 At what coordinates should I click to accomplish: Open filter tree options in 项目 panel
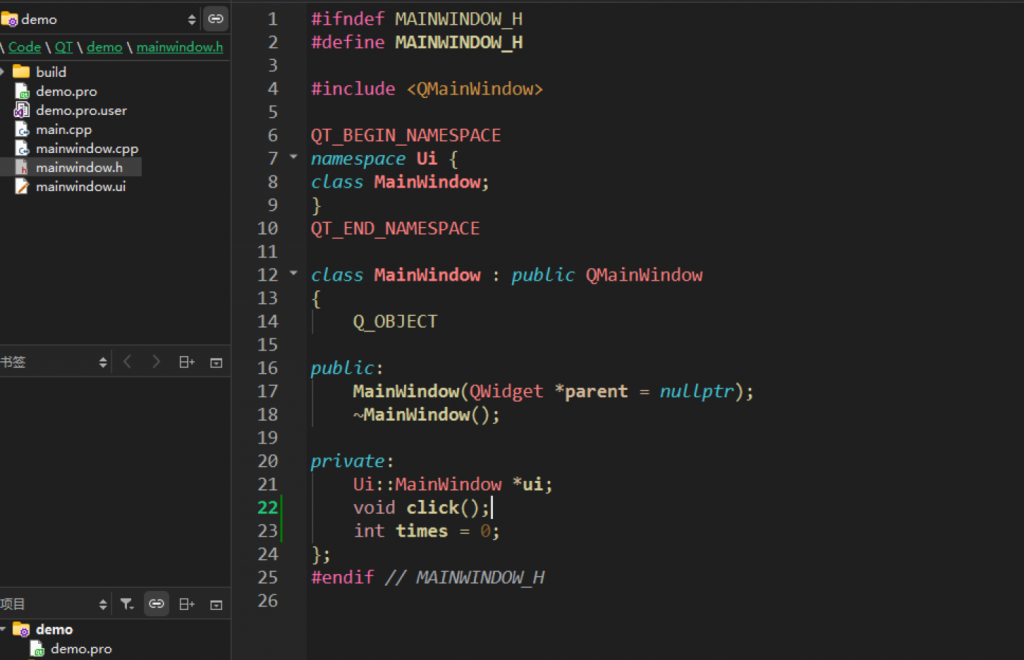tap(127, 604)
